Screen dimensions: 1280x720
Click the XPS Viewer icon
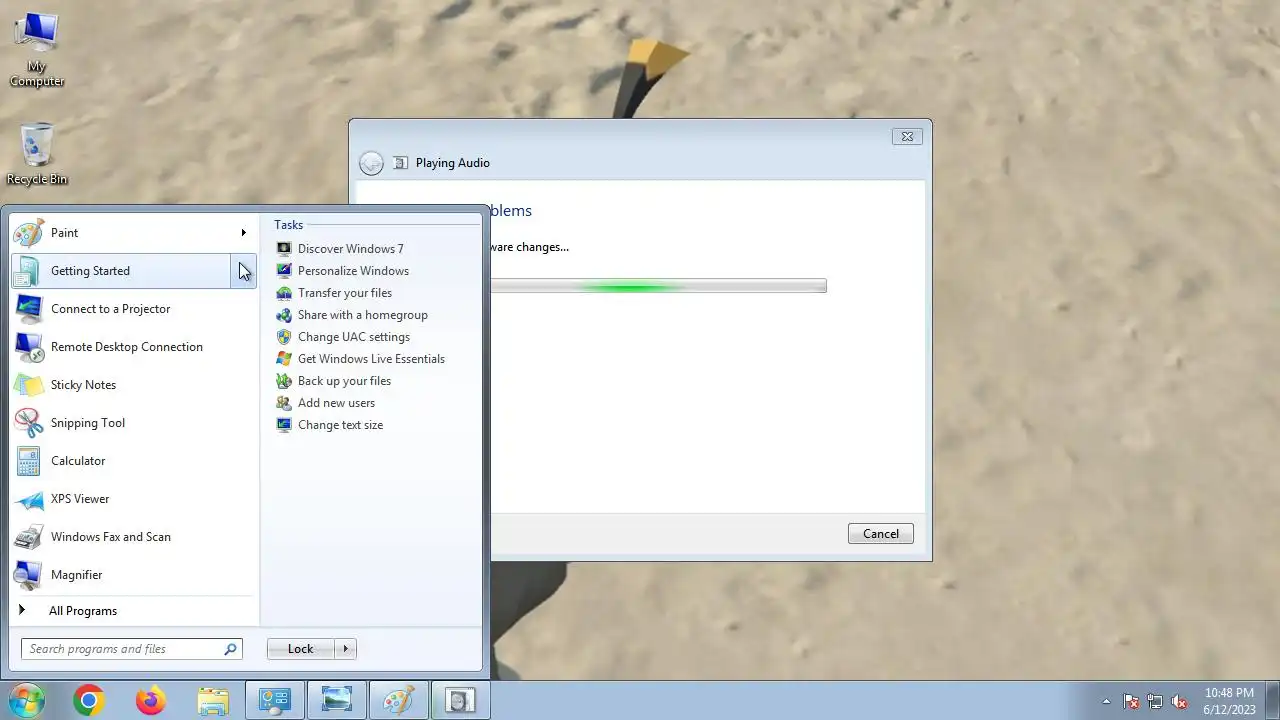click(x=29, y=499)
